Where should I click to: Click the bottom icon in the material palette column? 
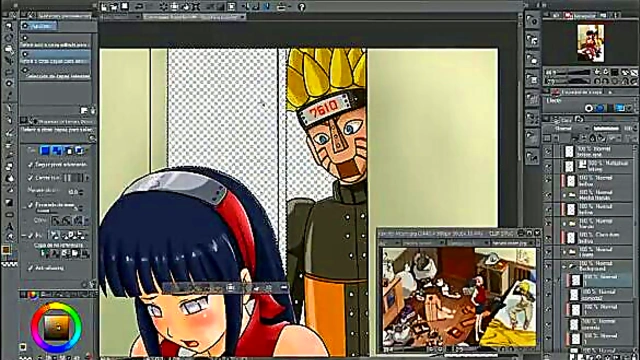coord(532,156)
